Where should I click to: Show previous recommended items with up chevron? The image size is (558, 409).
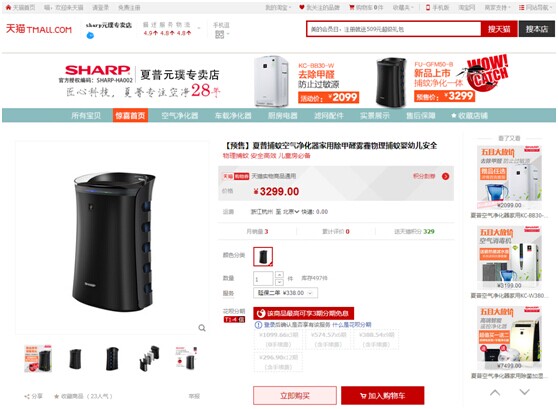[x=495, y=393]
